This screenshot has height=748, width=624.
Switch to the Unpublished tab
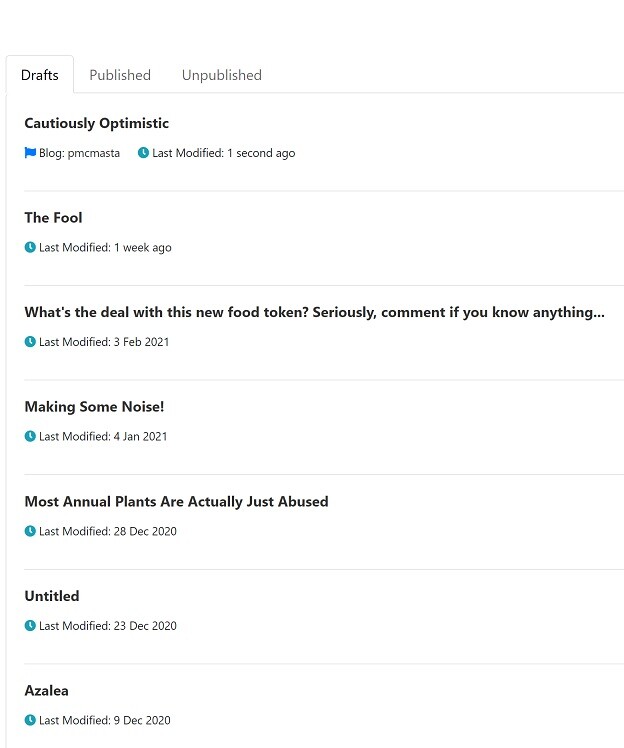tap(222, 75)
